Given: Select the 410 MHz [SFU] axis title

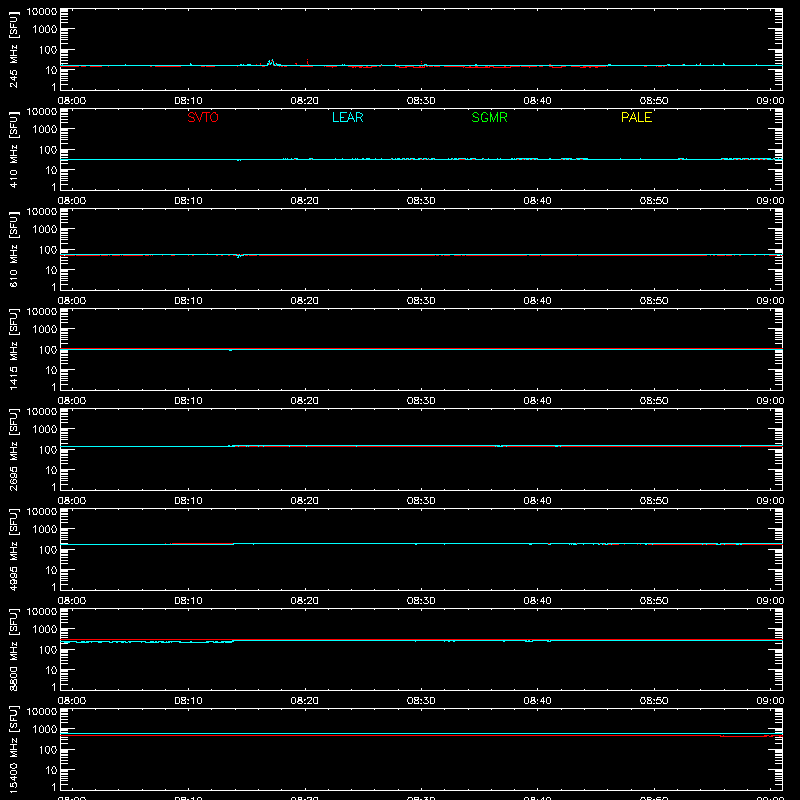Looking at the screenshot, I should click(x=14, y=149).
